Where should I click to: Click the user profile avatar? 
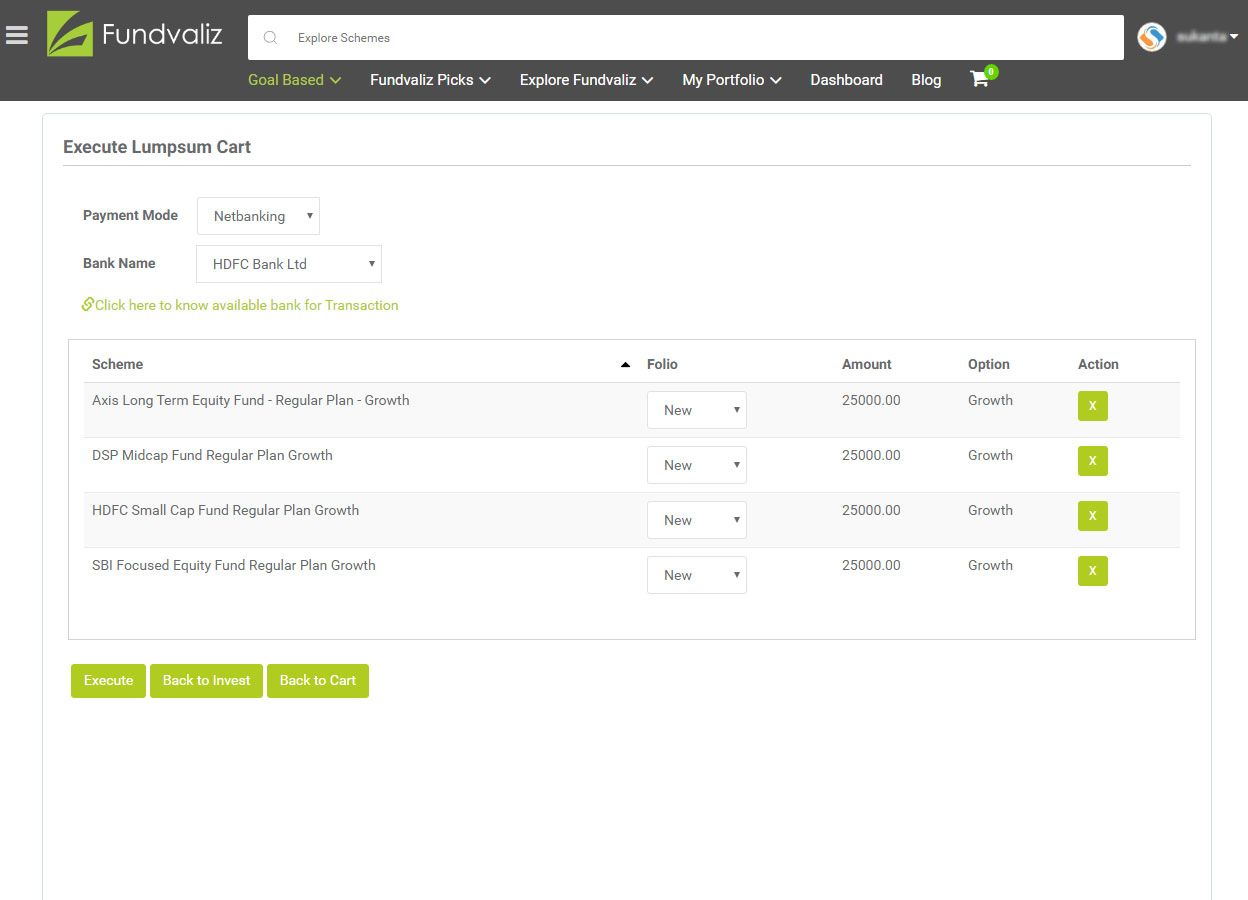[1152, 37]
